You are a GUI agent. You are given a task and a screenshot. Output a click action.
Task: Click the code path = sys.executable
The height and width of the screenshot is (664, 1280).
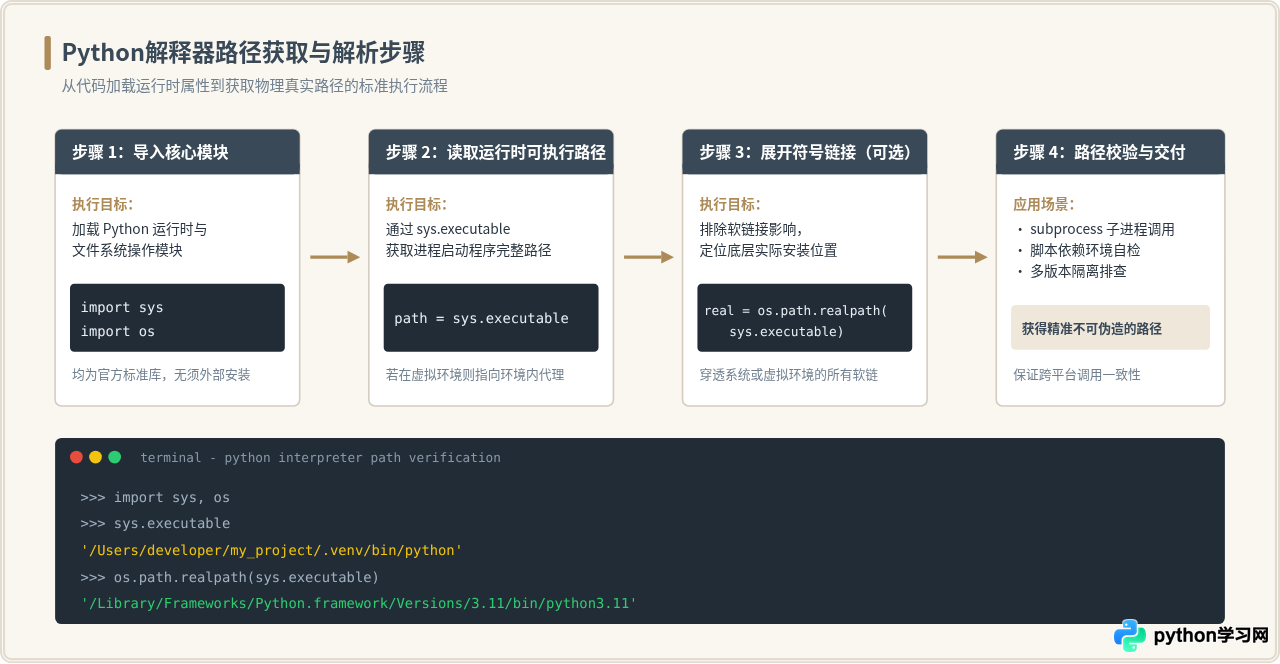(481, 318)
